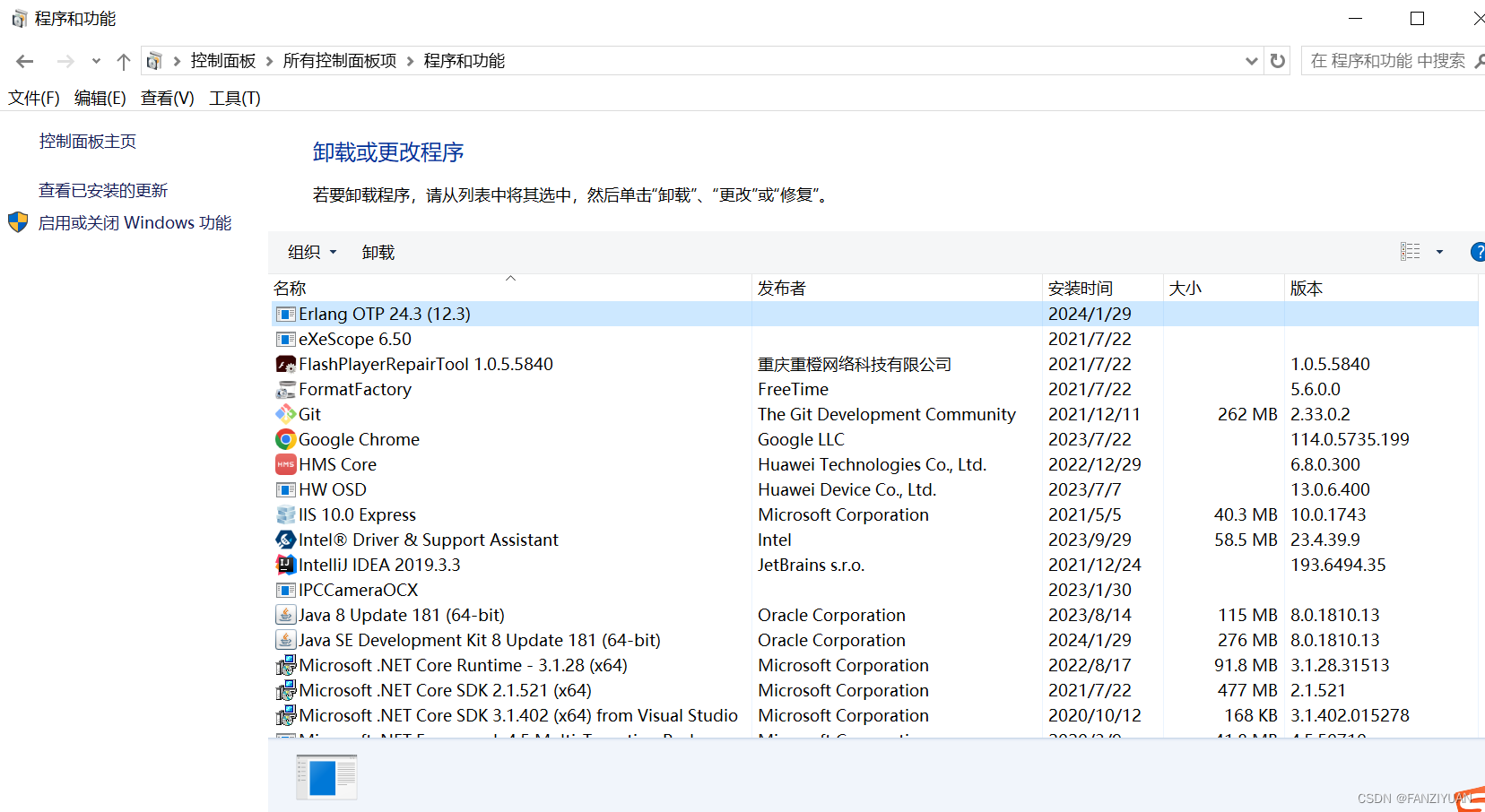
Task: Open help with the blue question mark
Action: pyautogui.click(x=1478, y=252)
